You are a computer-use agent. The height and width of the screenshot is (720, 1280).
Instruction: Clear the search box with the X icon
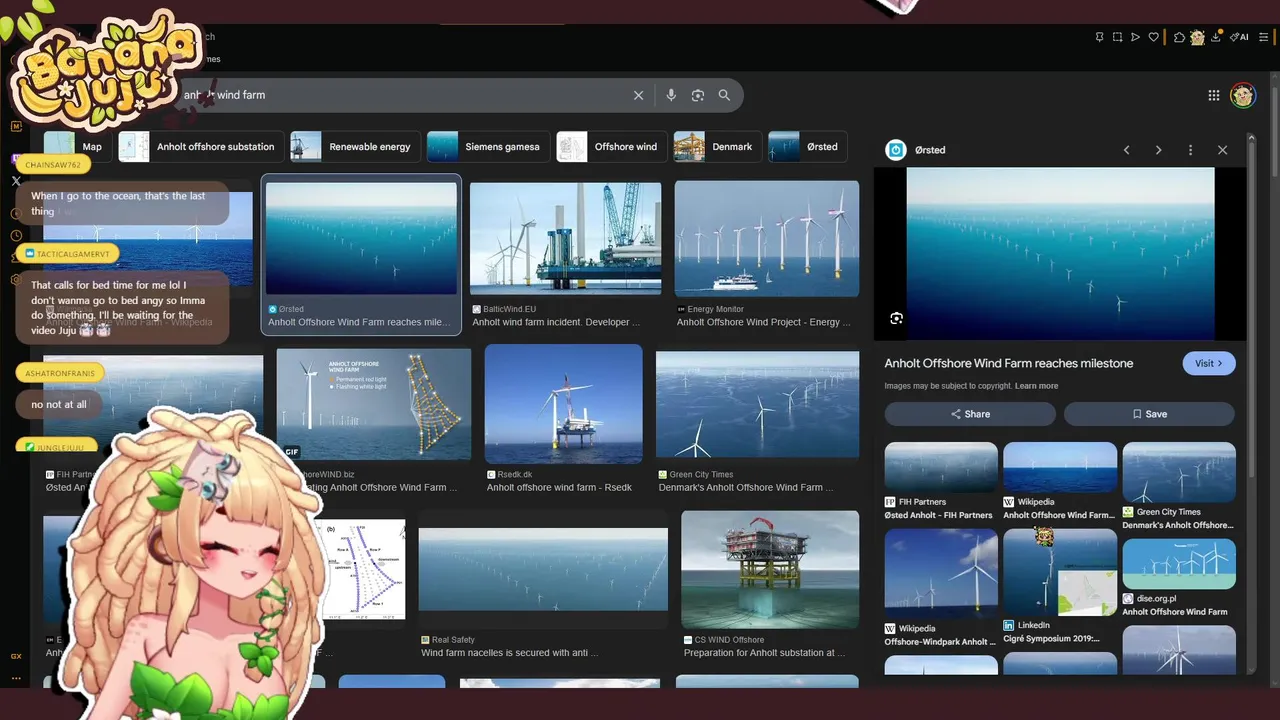[x=638, y=95]
